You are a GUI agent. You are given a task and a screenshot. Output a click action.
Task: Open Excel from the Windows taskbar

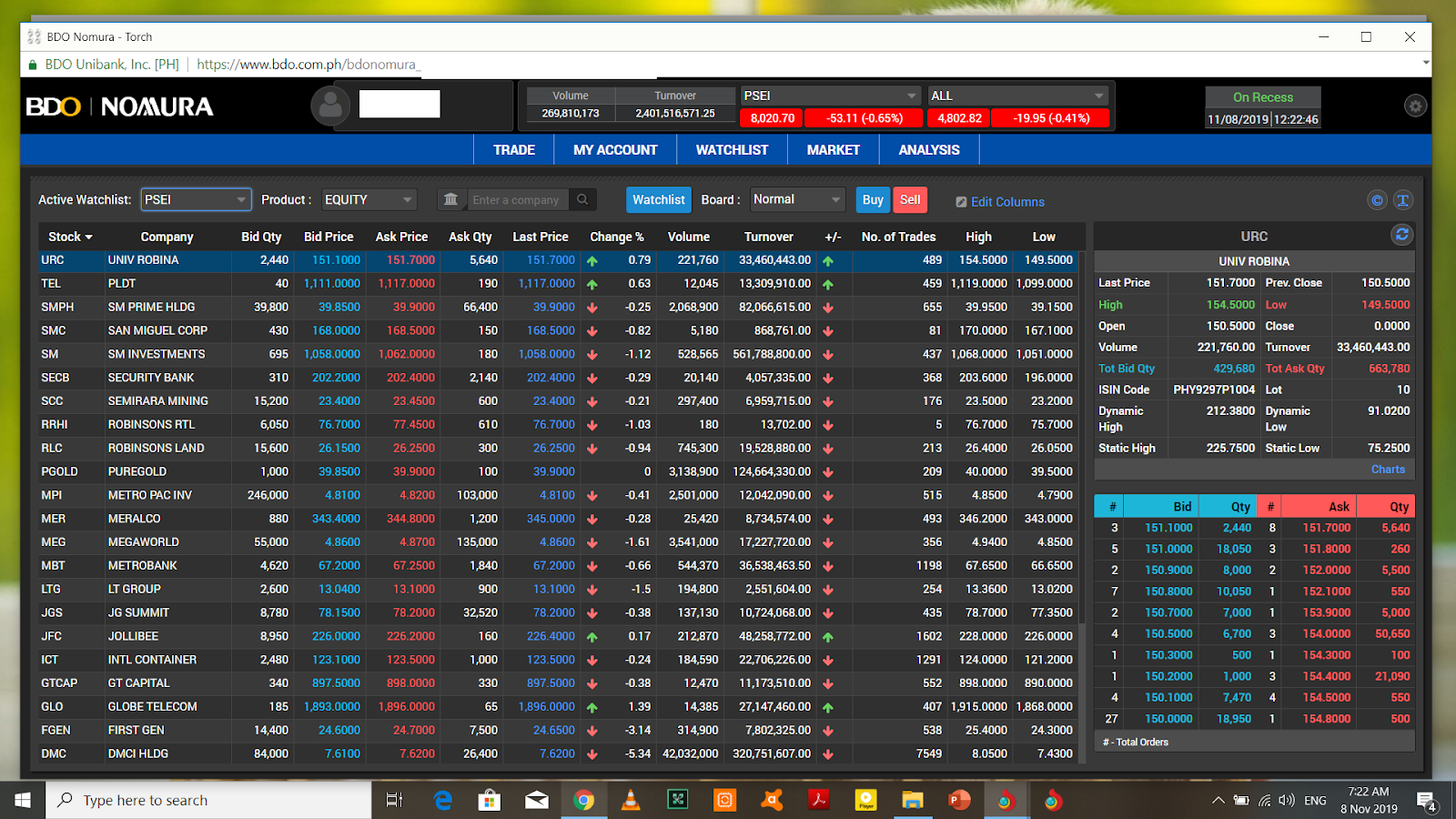(677, 800)
